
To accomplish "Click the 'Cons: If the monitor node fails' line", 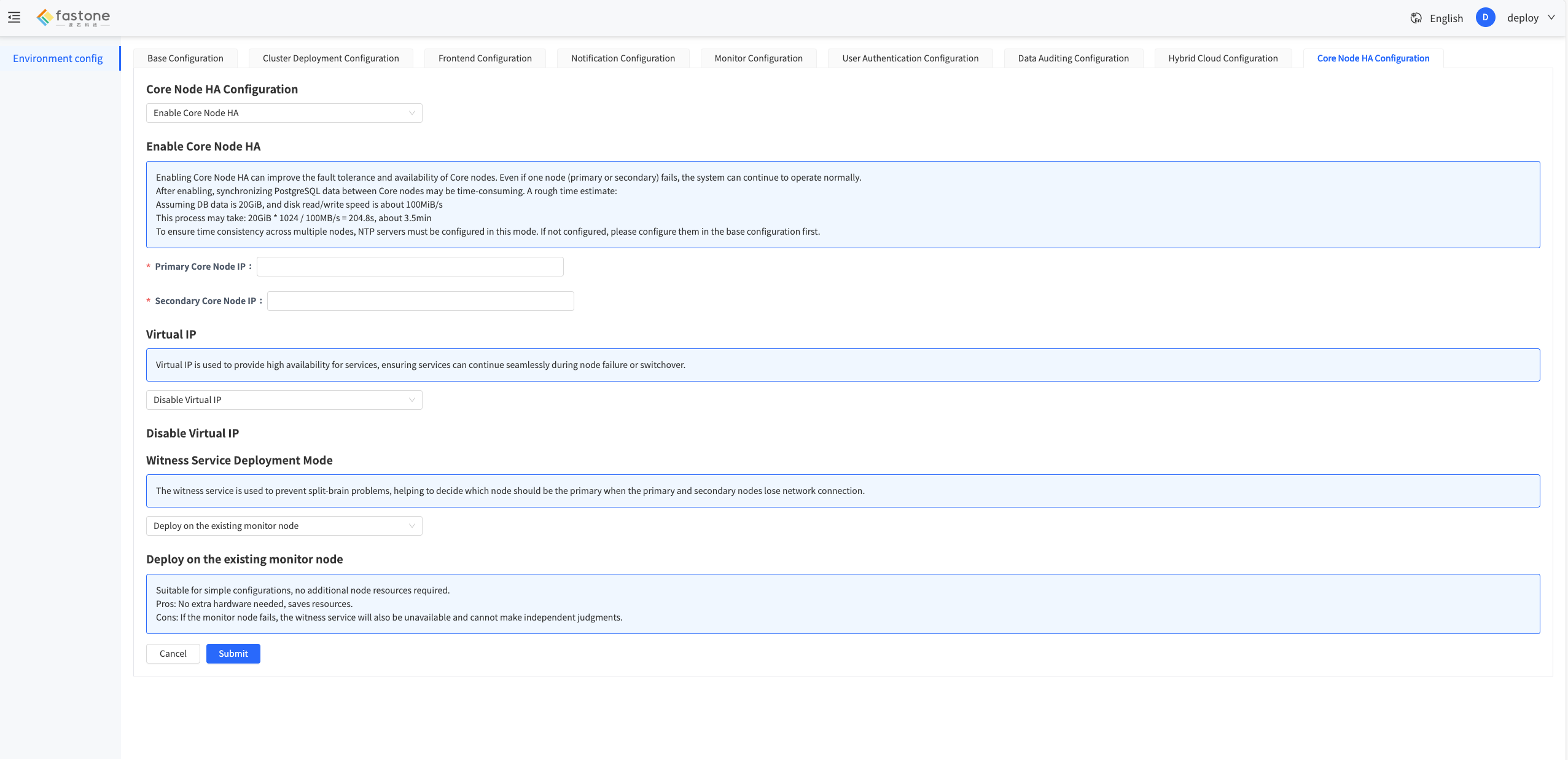I will (x=389, y=617).
